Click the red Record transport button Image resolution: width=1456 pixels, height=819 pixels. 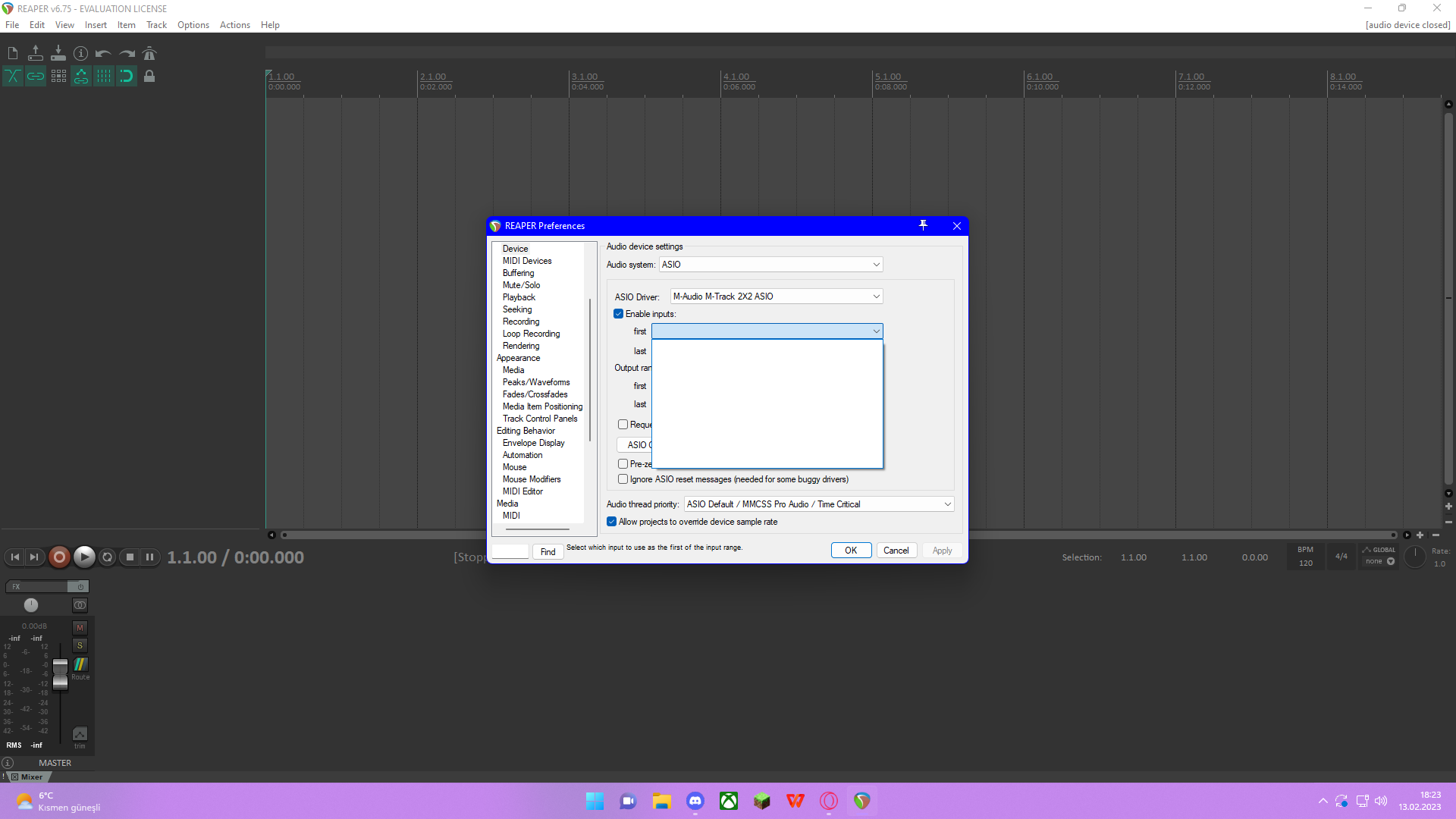[x=59, y=557]
